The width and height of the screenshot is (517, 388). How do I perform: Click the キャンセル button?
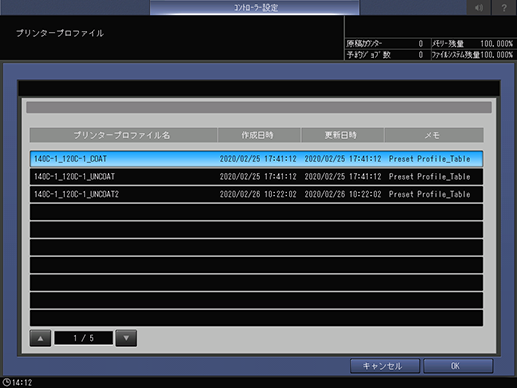pos(385,366)
